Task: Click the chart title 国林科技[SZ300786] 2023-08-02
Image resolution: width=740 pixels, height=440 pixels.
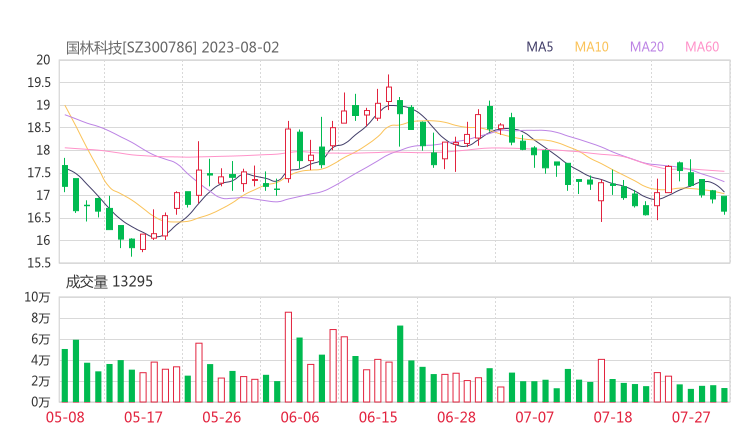Action: [x=172, y=48]
